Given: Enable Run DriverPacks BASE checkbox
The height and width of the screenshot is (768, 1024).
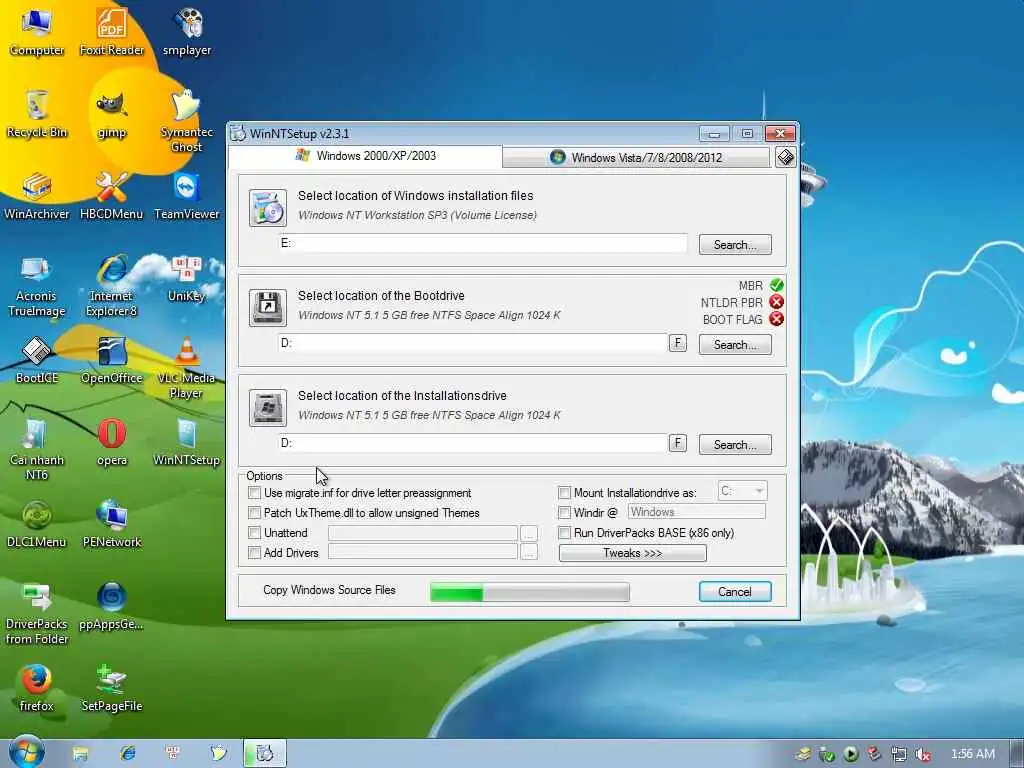Looking at the screenshot, I should (x=564, y=532).
